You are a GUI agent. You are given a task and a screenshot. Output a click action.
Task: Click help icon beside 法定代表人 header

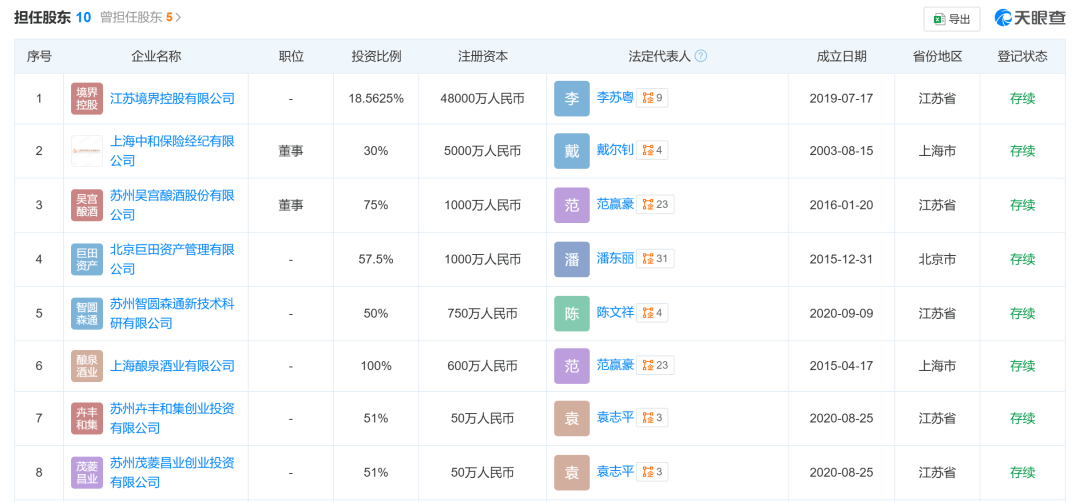click(x=700, y=56)
